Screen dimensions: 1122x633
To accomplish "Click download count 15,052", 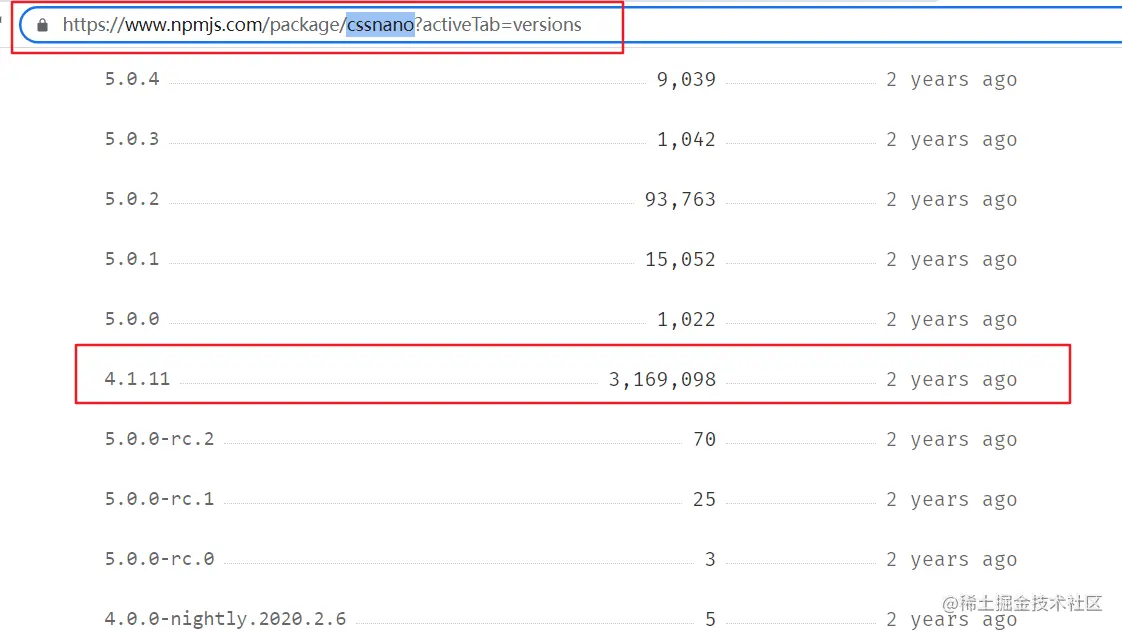I will click(680, 260).
